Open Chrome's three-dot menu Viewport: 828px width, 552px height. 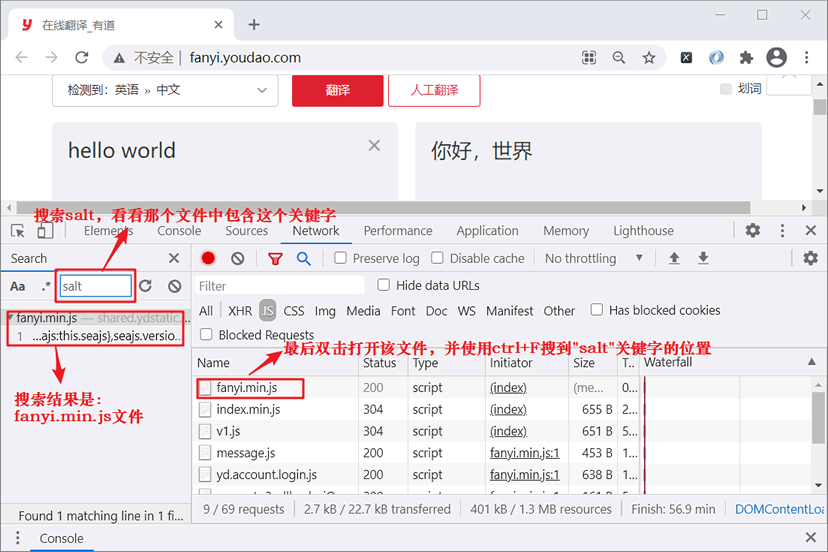coord(806,58)
